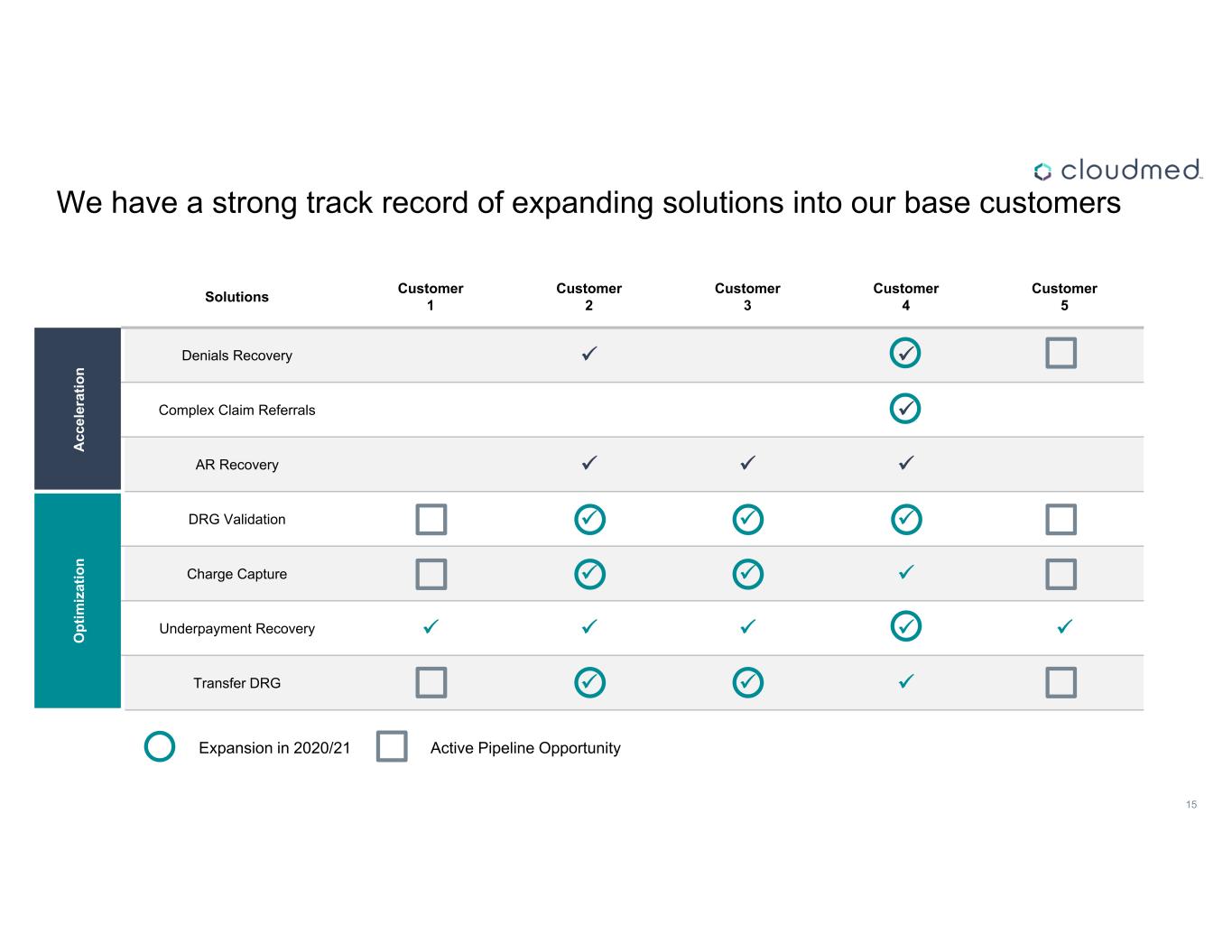
Task: Click the Optimization category side label
Action: (x=79, y=600)
